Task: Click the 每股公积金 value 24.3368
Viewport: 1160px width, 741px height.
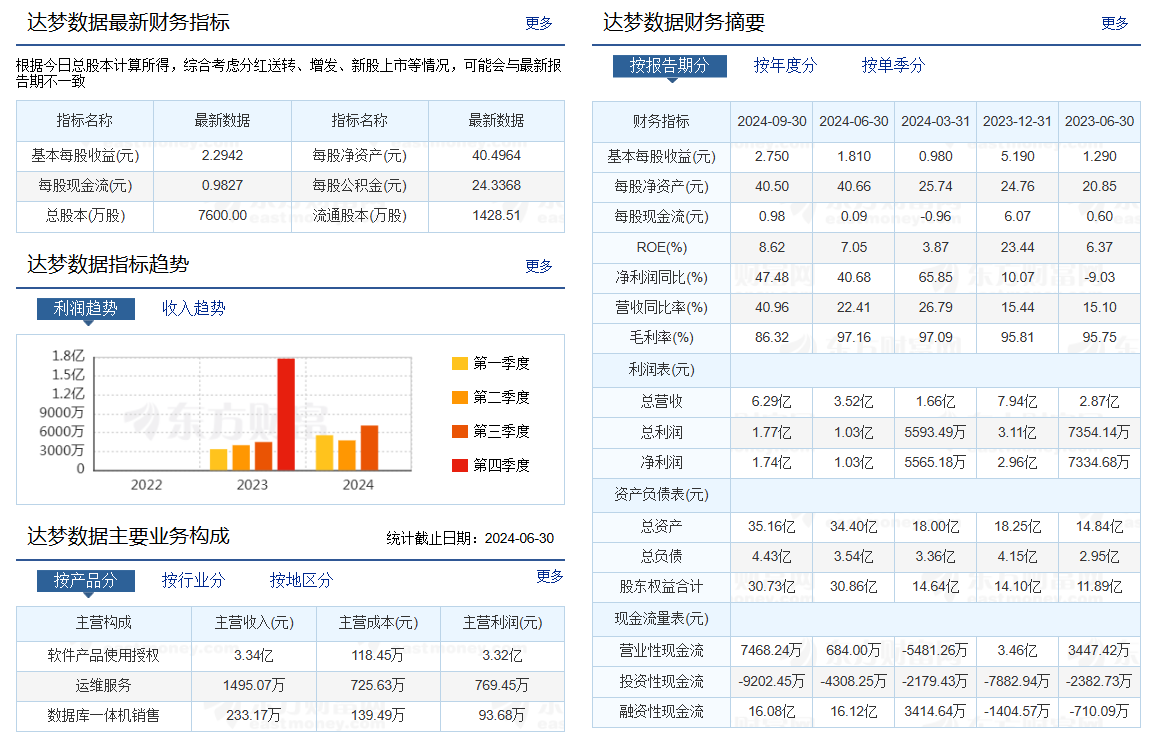Action: (496, 186)
